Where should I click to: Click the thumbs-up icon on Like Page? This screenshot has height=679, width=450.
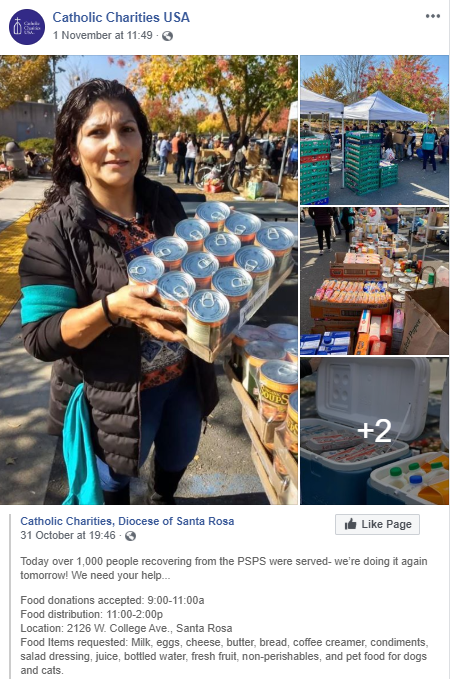(350, 524)
